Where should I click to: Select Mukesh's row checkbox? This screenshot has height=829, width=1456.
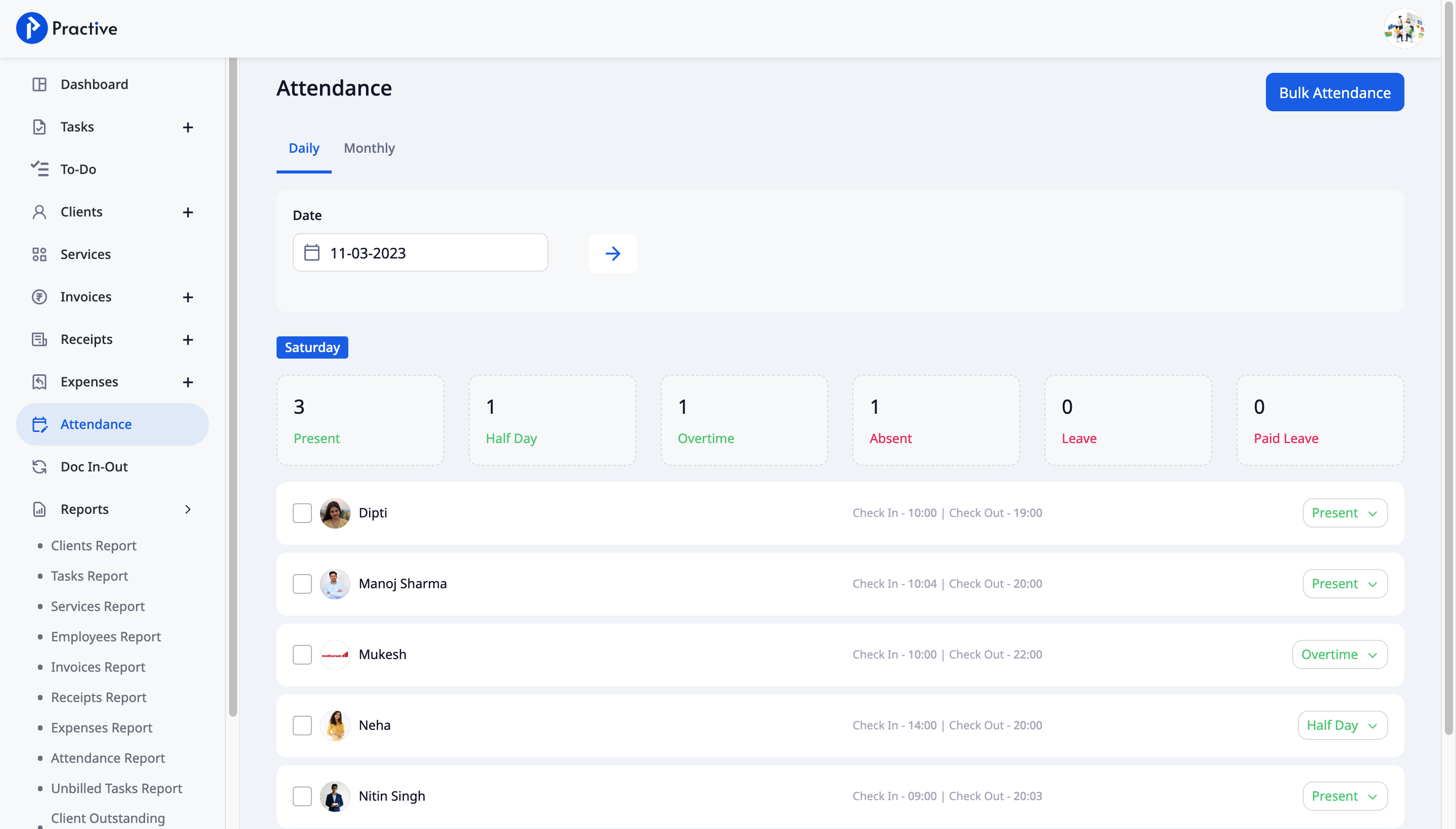pyautogui.click(x=302, y=654)
